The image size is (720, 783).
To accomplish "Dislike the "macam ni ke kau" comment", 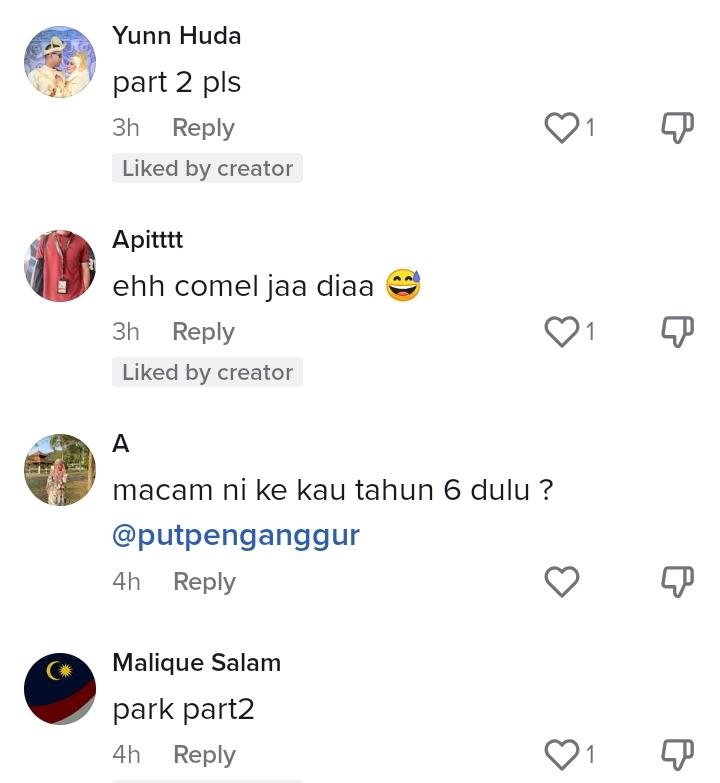I will (x=677, y=581).
